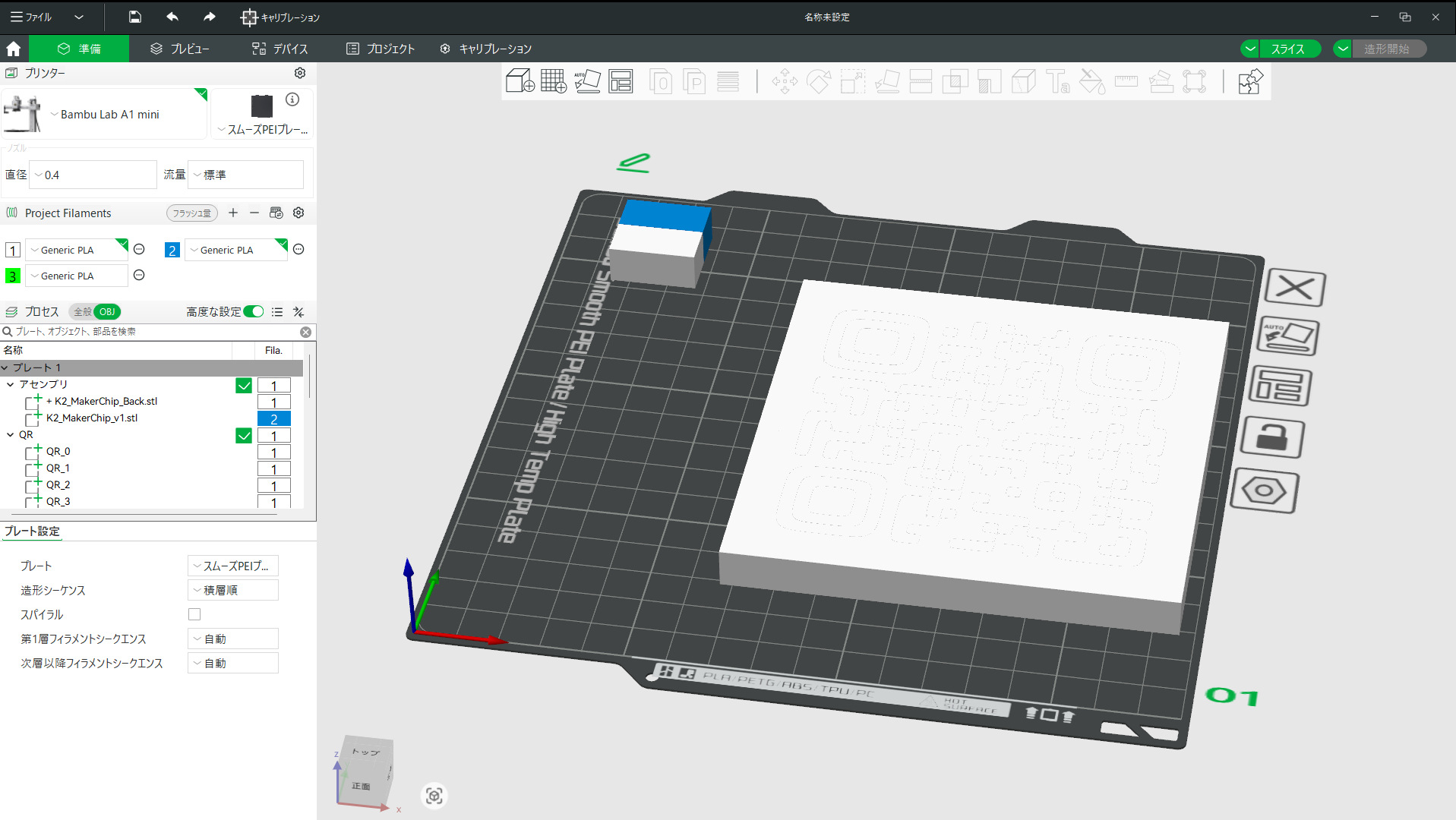Open printer settings gear icon
This screenshot has height=820, width=1456.
[x=300, y=73]
